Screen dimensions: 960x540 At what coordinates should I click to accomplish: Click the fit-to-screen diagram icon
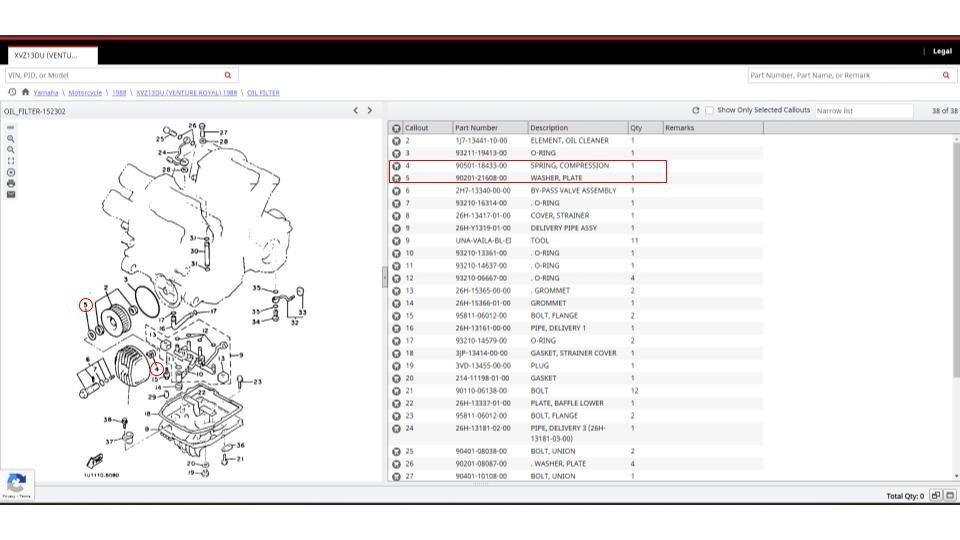pos(11,160)
